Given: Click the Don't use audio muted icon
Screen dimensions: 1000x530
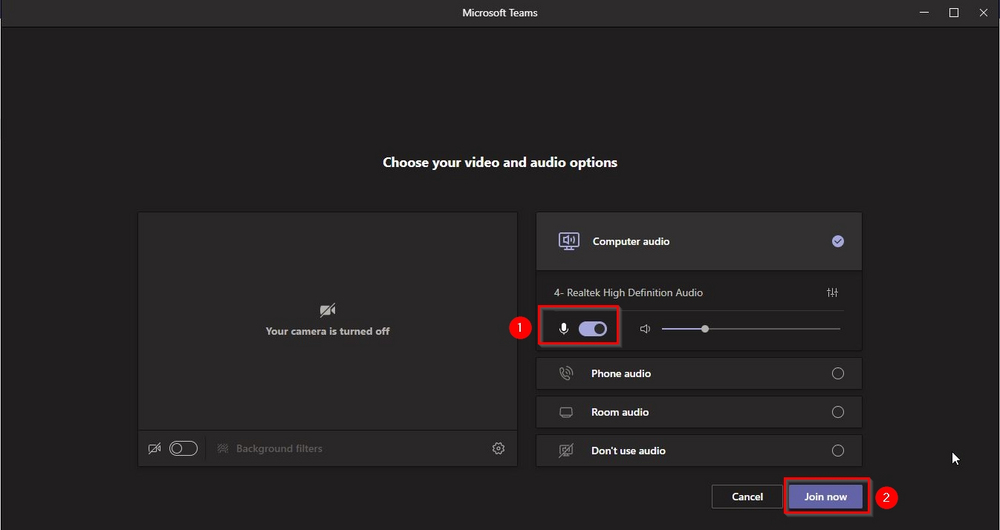Looking at the screenshot, I should (566, 451).
